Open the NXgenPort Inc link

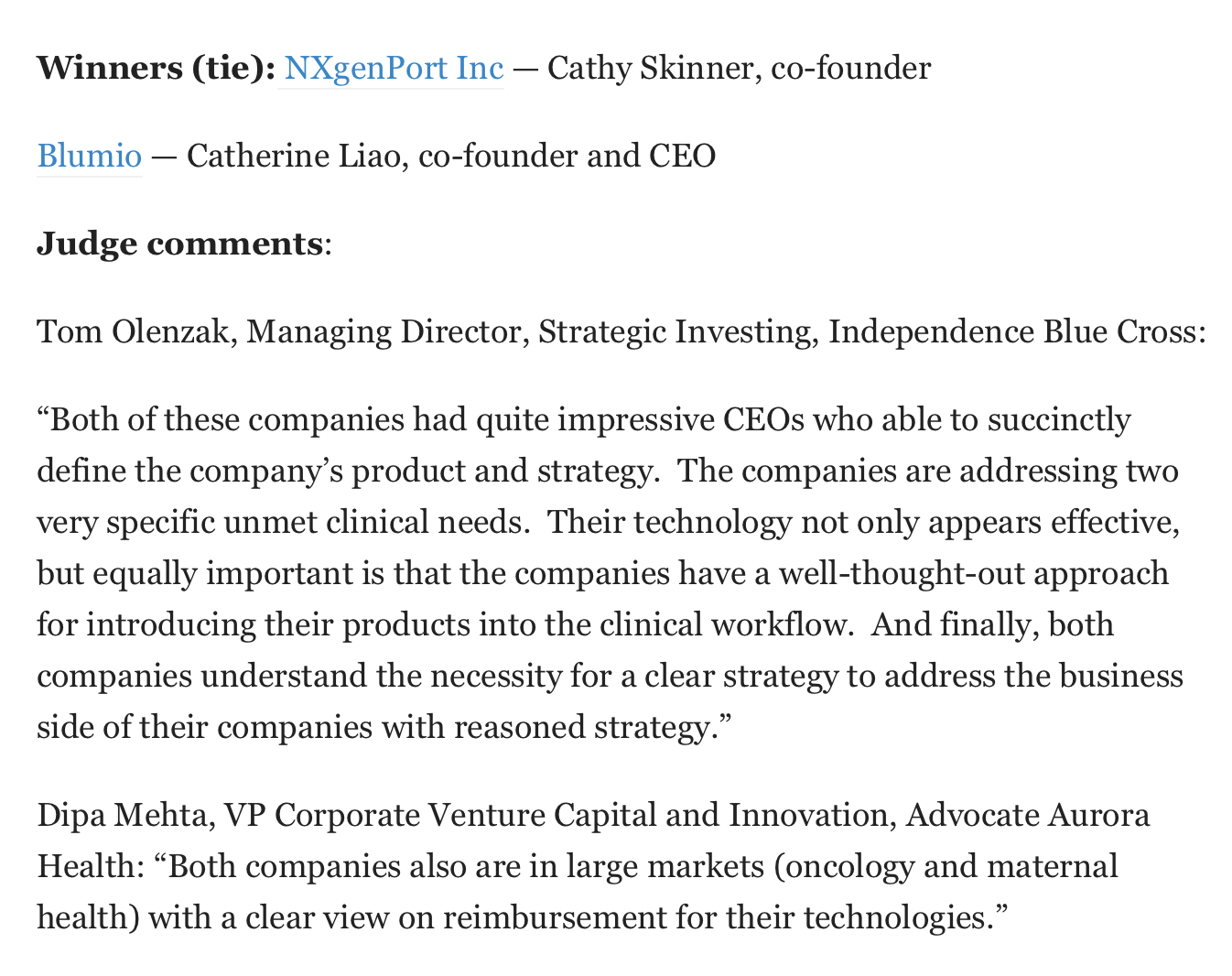[x=394, y=69]
